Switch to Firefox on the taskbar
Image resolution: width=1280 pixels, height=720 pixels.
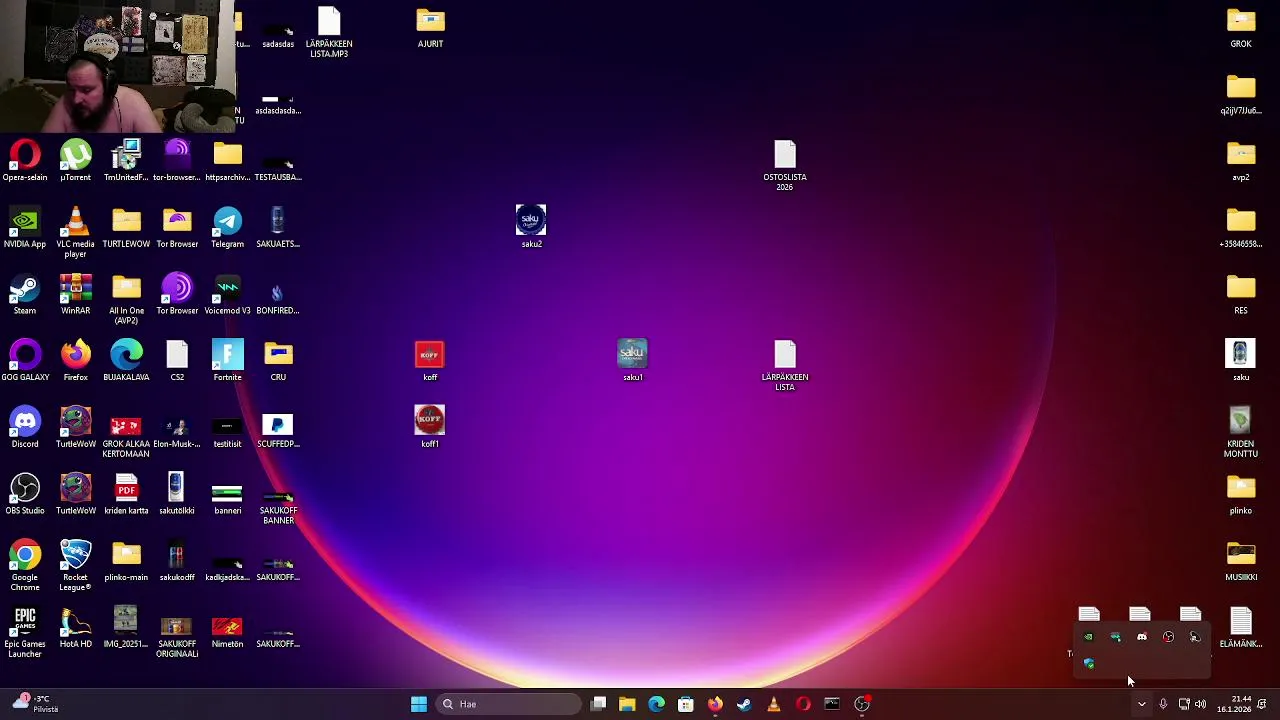tap(715, 704)
